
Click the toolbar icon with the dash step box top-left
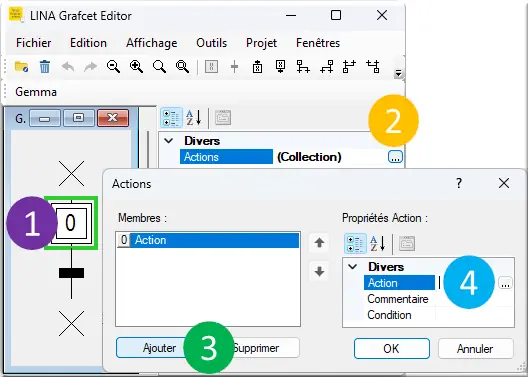click(x=303, y=67)
